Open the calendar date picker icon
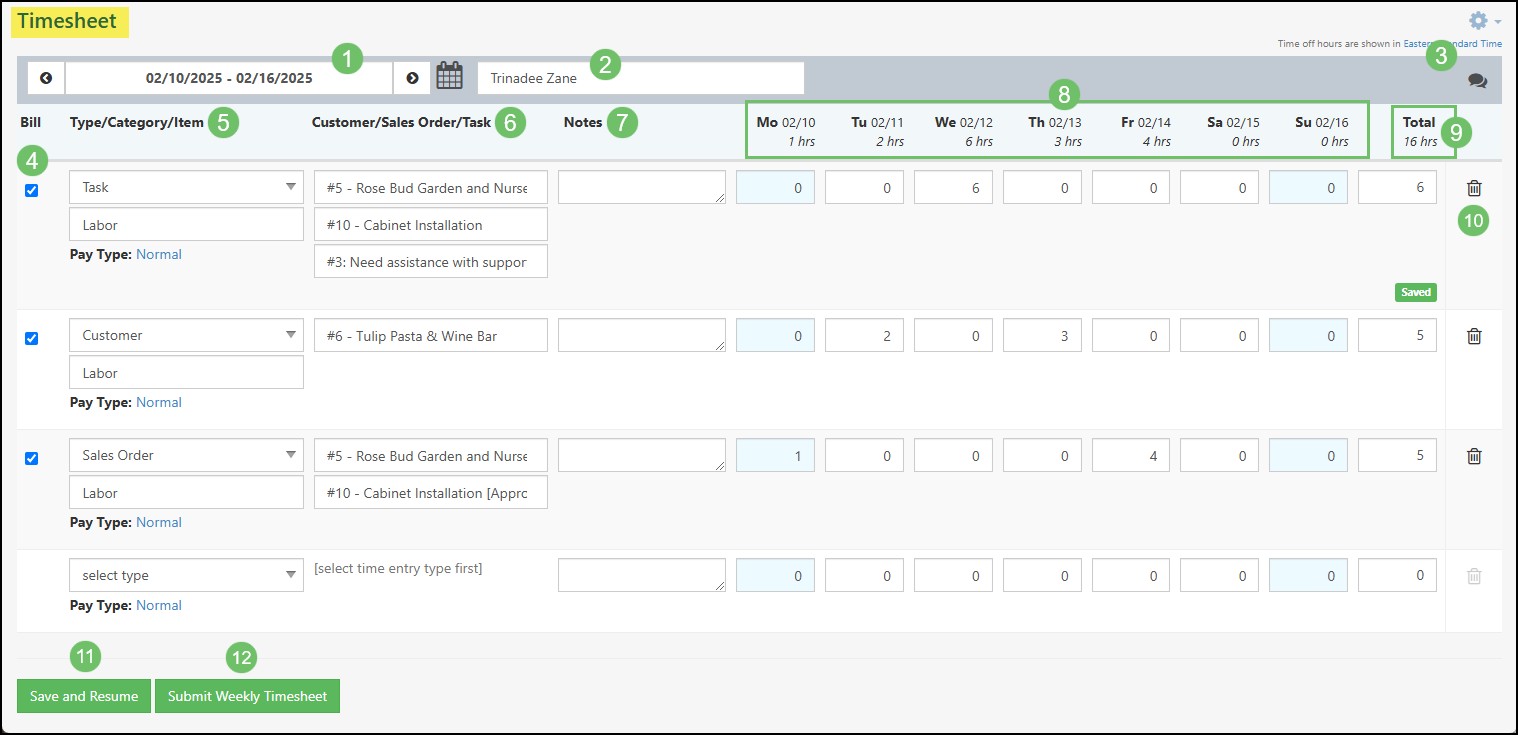Image resolution: width=1518 pixels, height=735 pixels. pyautogui.click(x=450, y=77)
